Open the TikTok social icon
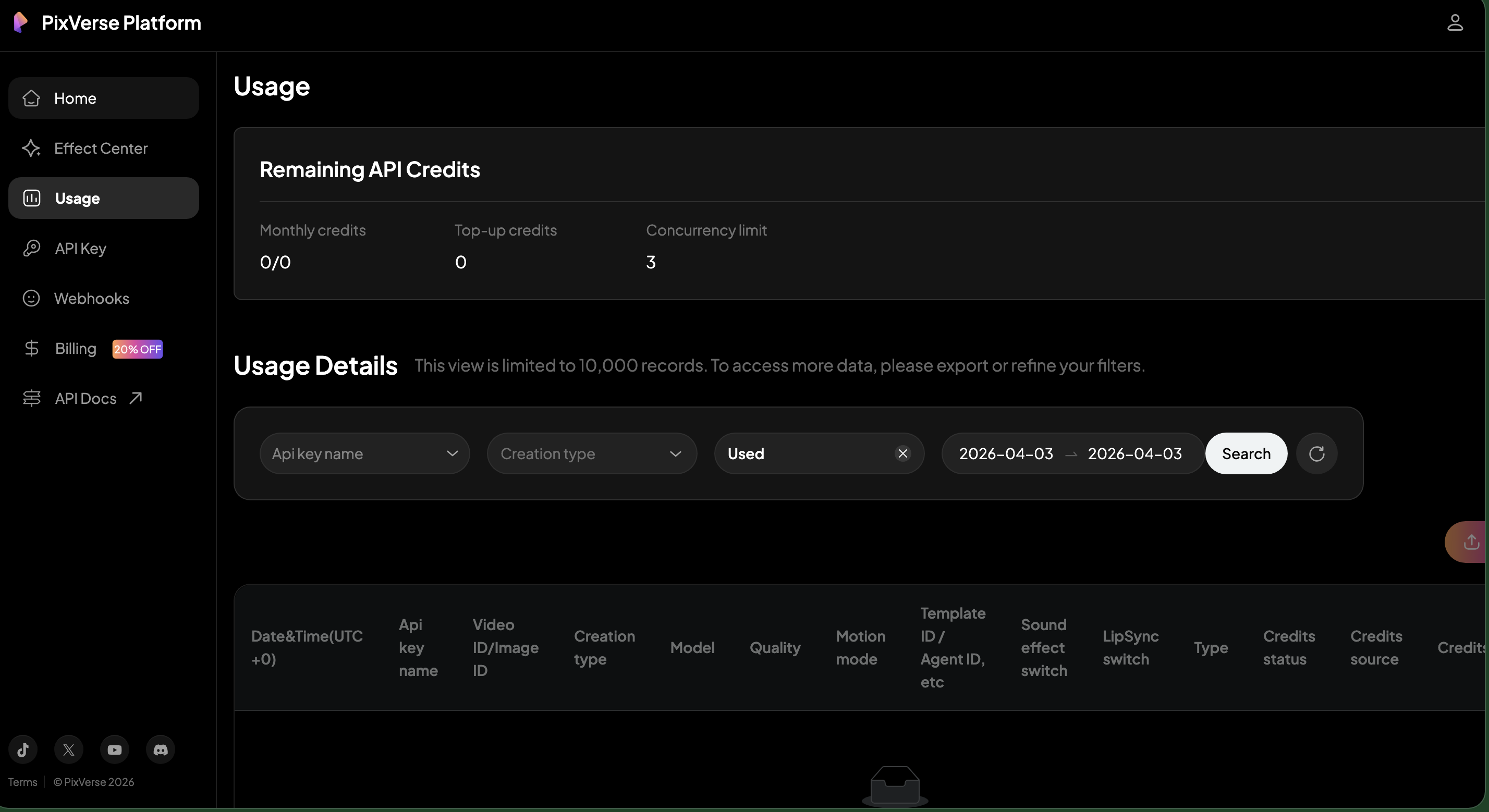The image size is (1489, 812). click(23, 749)
